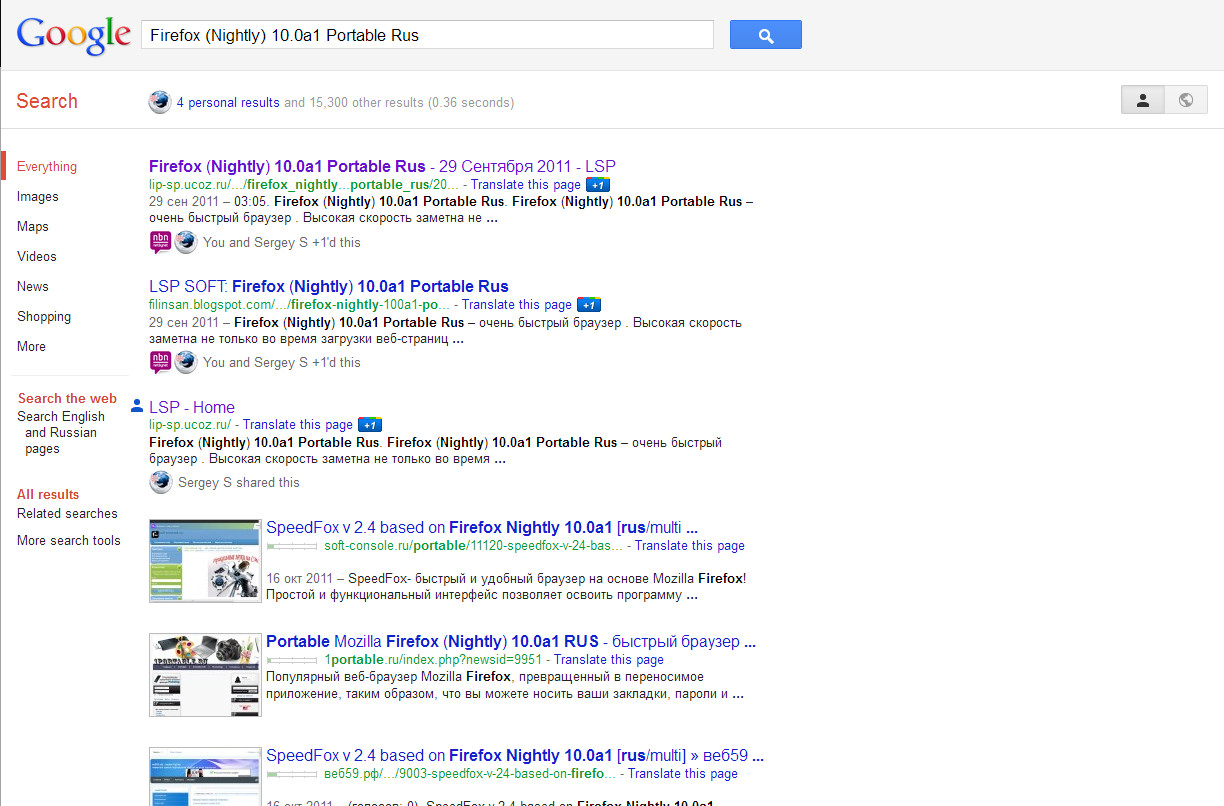Click rating bar beside 1portable.ru URL

293,660
